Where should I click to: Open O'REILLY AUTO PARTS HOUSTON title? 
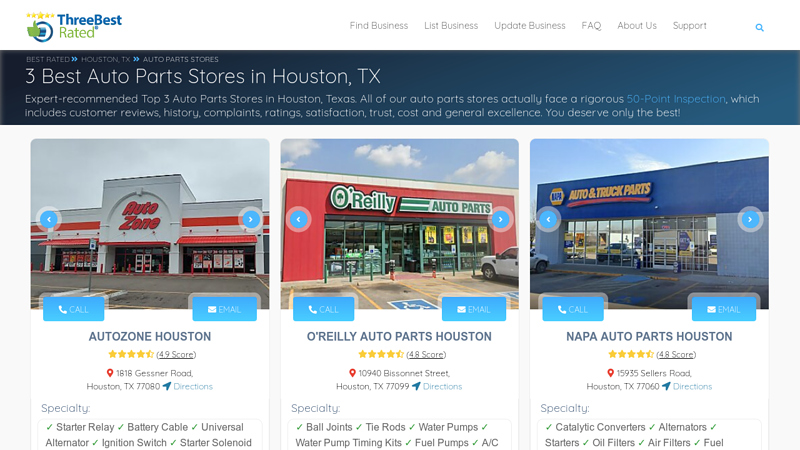(x=399, y=337)
